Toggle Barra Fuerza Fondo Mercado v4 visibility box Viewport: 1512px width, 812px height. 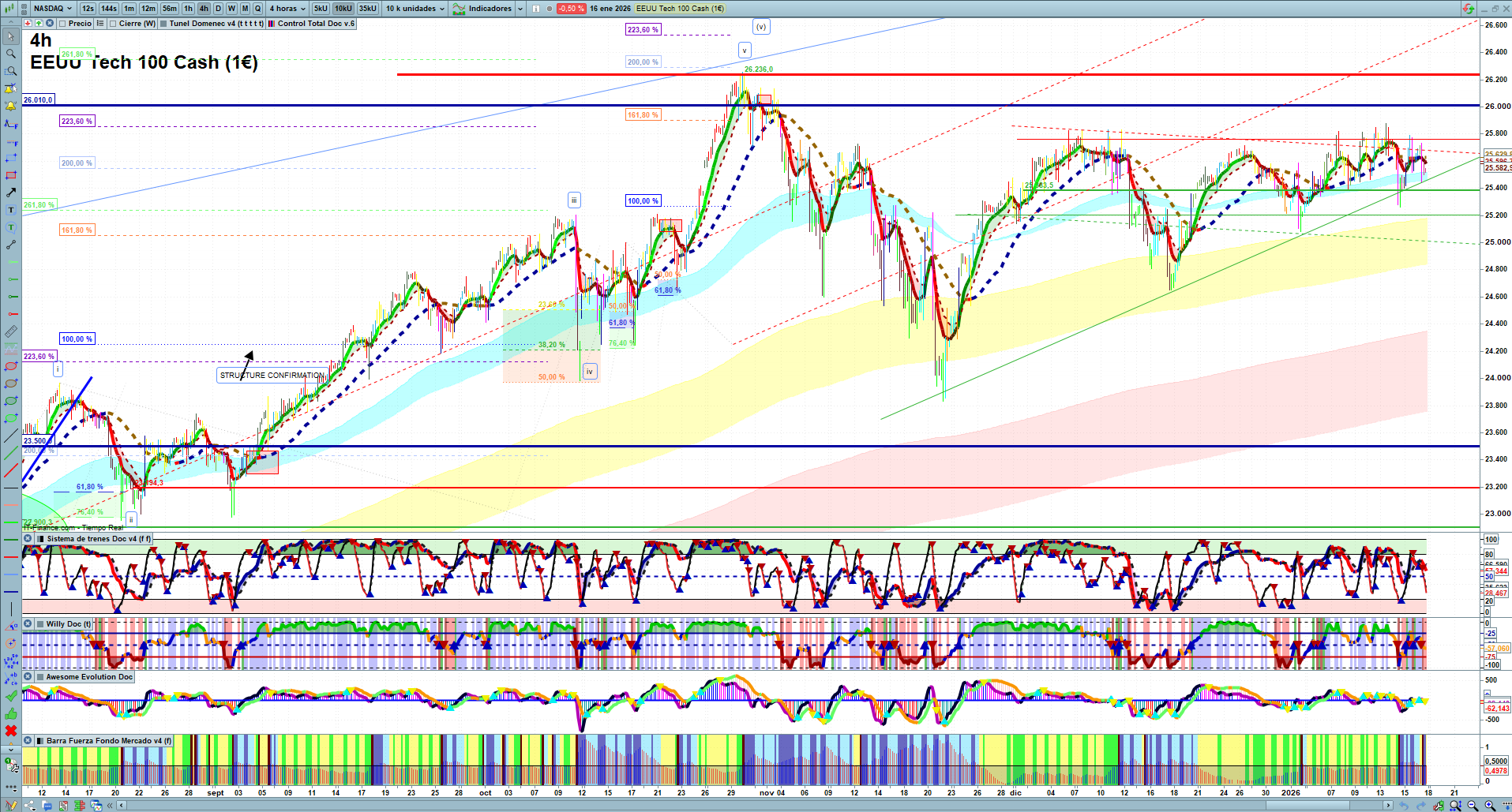41,741
